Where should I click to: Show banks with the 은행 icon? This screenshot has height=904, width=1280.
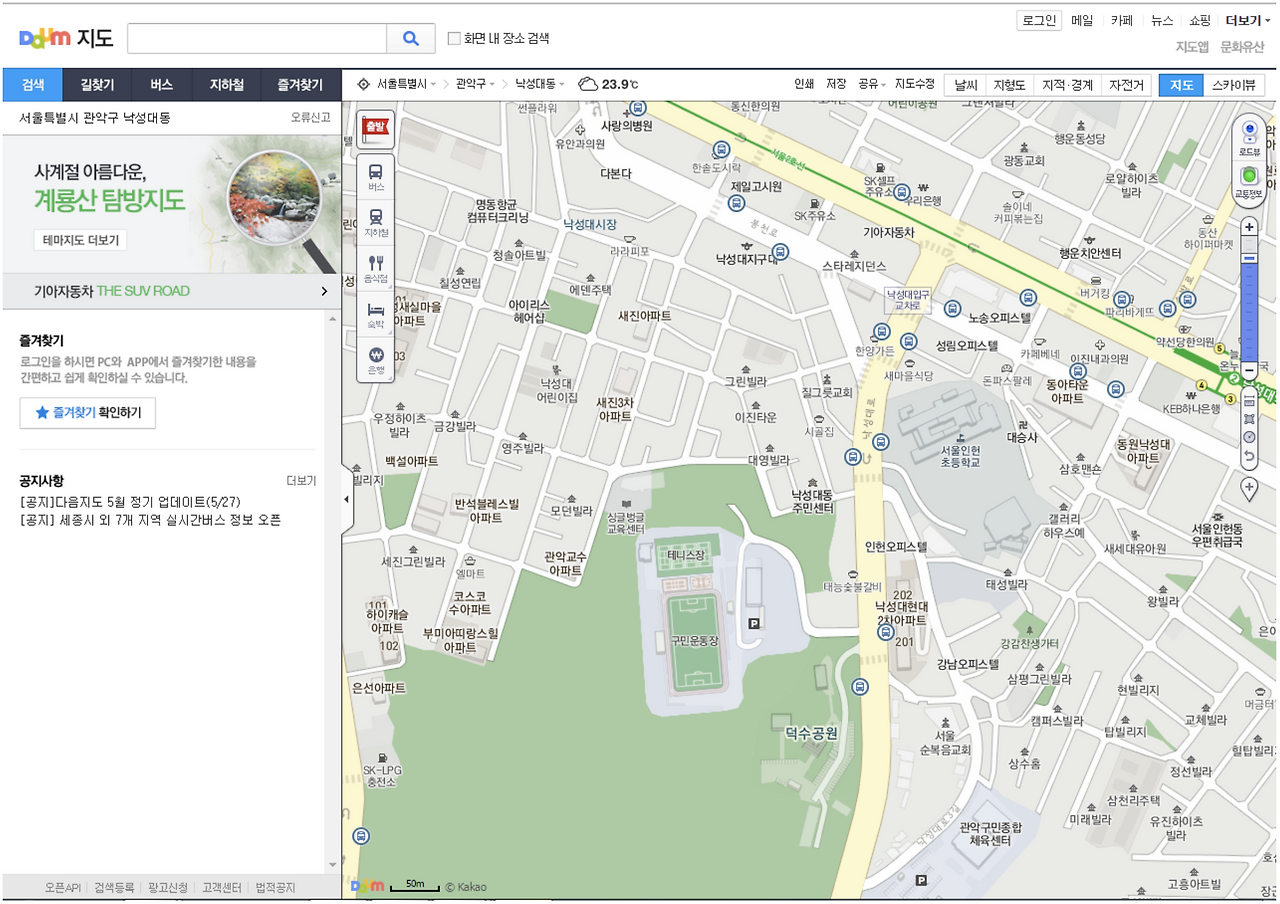pos(376,361)
